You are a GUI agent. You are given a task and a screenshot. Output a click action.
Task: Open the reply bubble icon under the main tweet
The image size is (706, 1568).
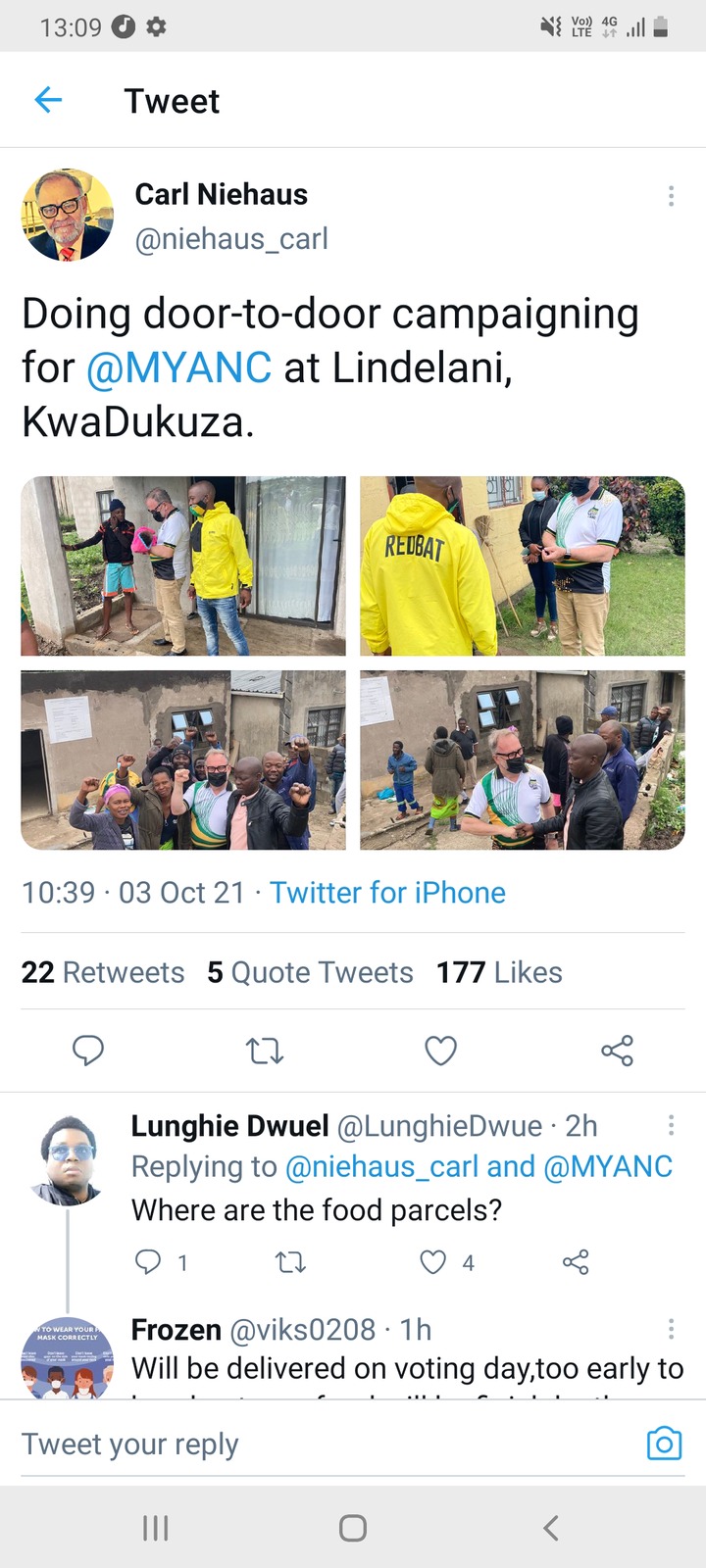[88, 1051]
